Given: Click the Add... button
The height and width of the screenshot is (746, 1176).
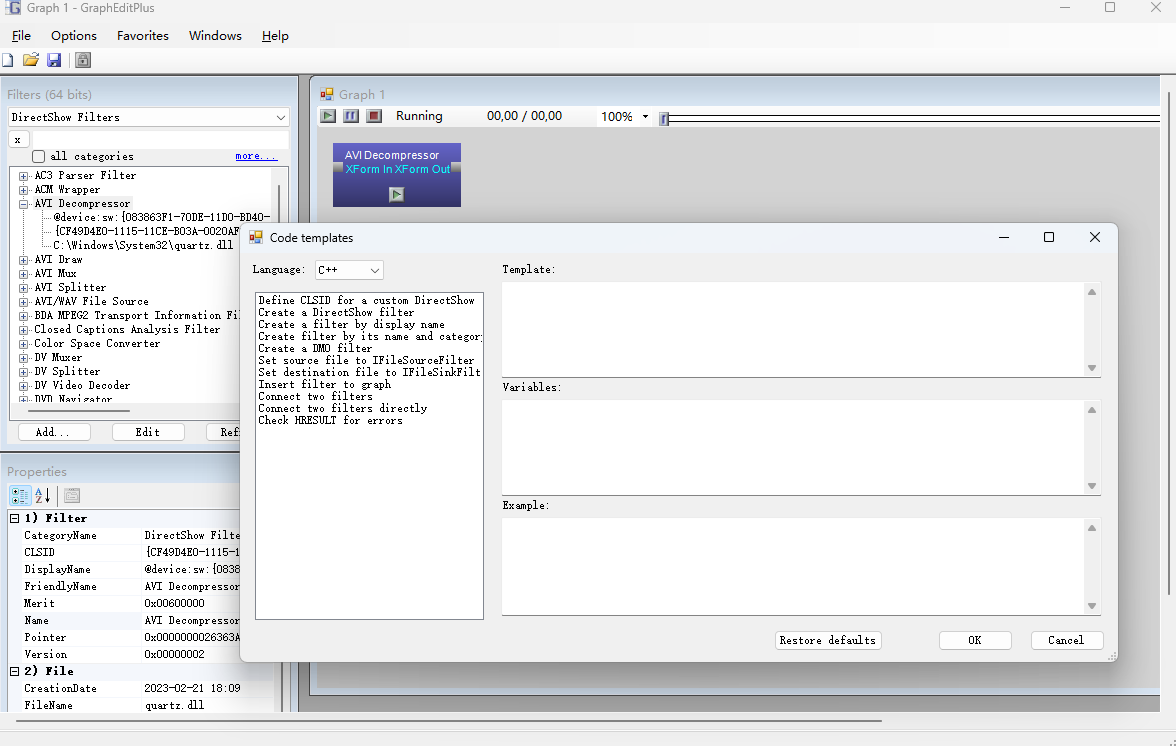Looking at the screenshot, I should pyautogui.click(x=53, y=432).
